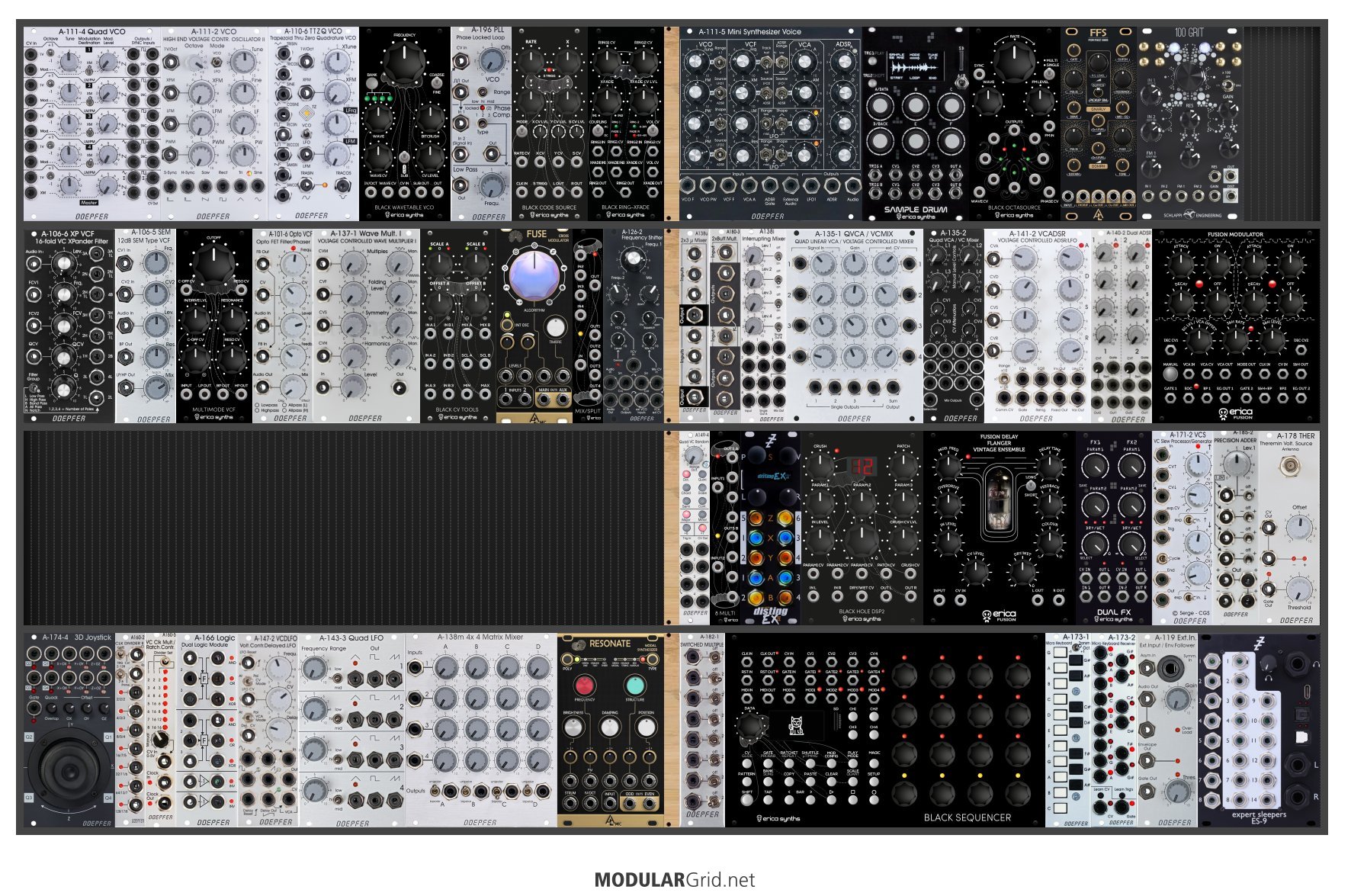
Task: Click the FUSION MODULATOR module title
Action: 1235,234
